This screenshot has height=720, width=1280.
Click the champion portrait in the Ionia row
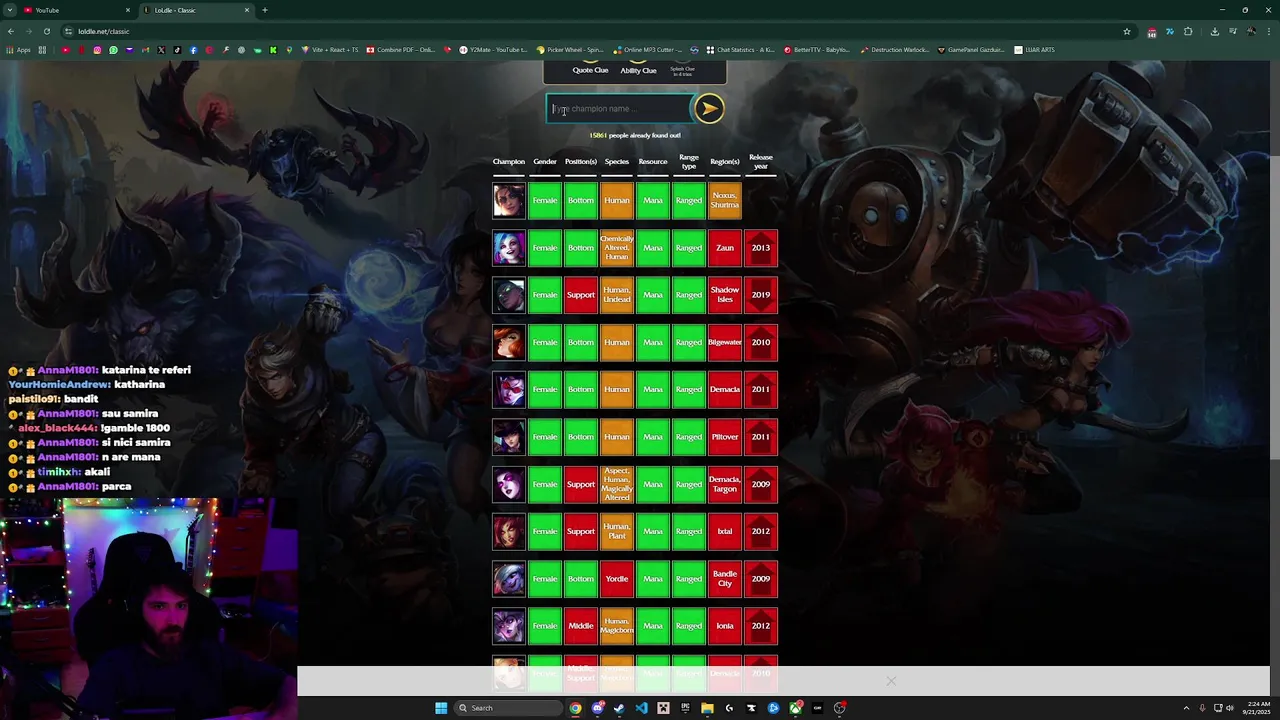(508, 626)
